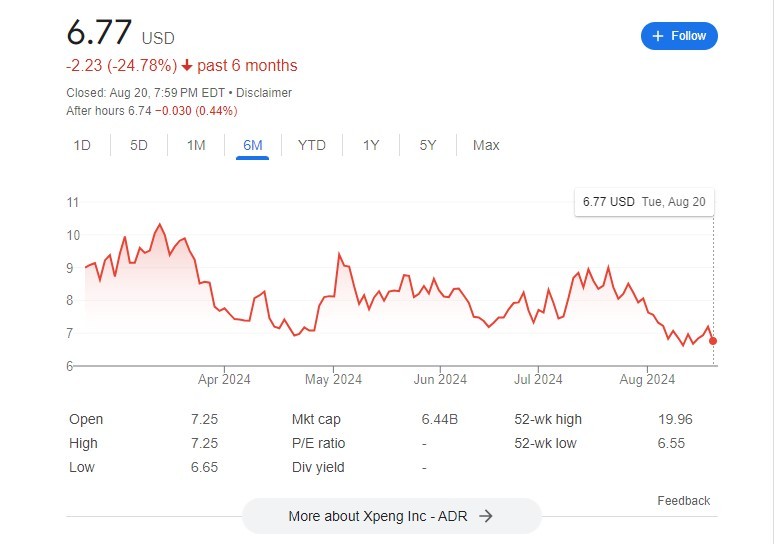Screen dimensions: 778x544
Task: Switch to the 1M range tab
Action: pos(196,145)
